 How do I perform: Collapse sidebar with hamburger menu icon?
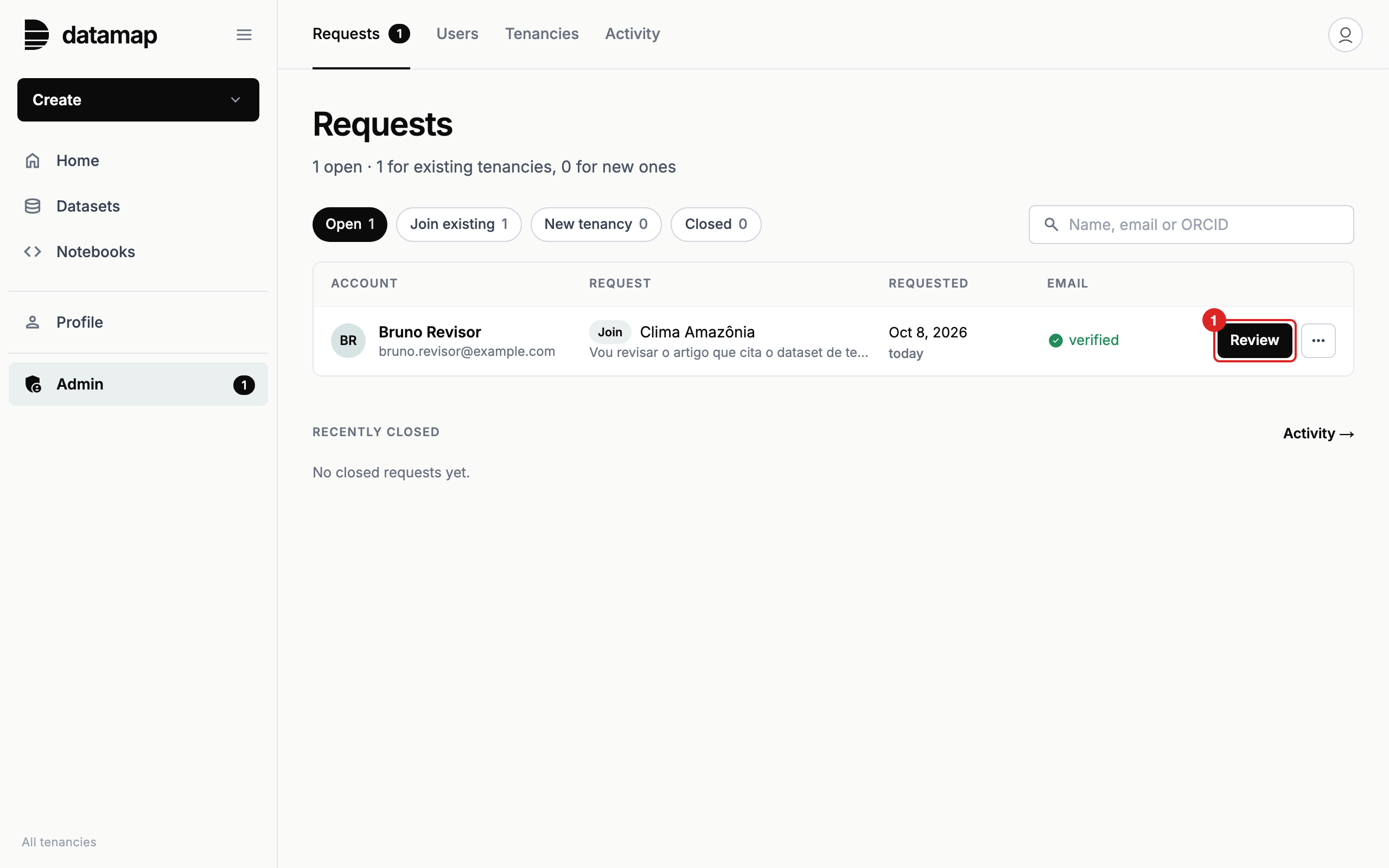point(244,34)
